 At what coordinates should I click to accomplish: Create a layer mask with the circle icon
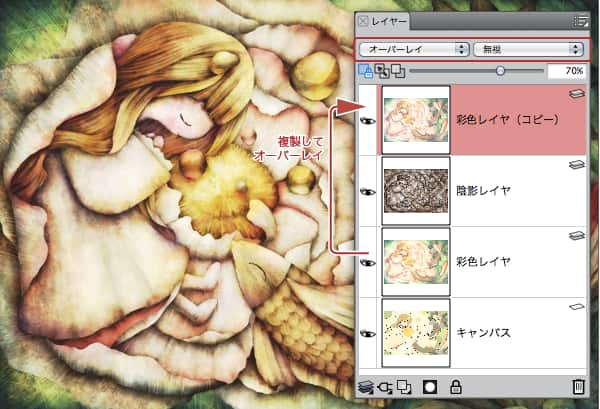(x=429, y=387)
